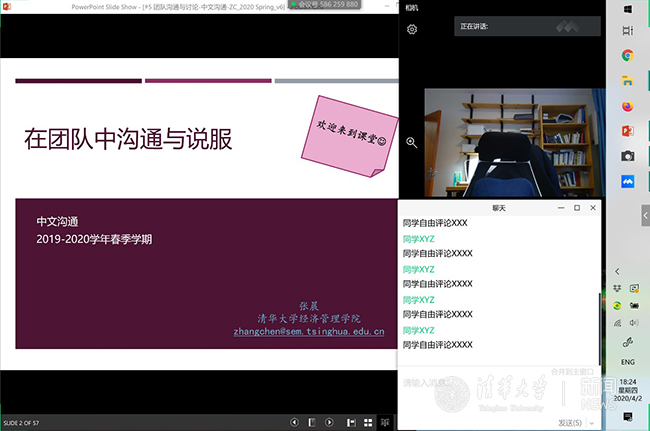The image size is (650, 431).
Task: Click the 发送(S) send button
Action: pyautogui.click(x=568, y=423)
